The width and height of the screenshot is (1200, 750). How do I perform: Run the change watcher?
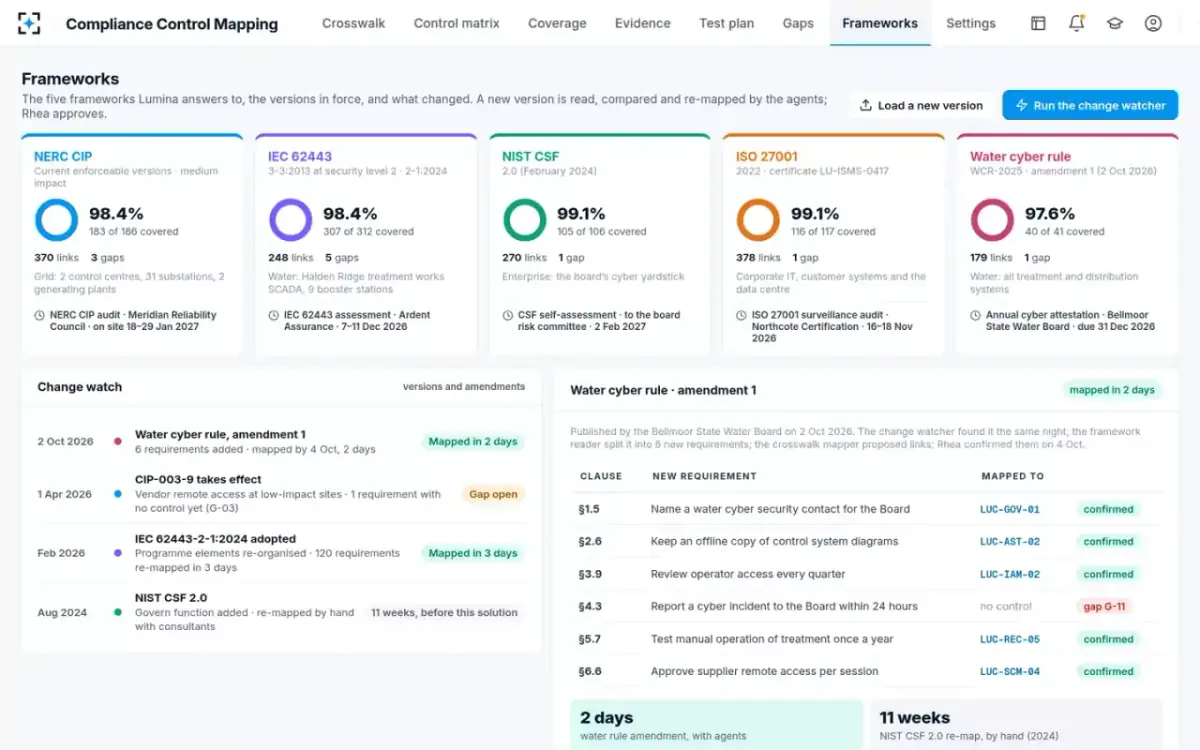(x=1090, y=105)
